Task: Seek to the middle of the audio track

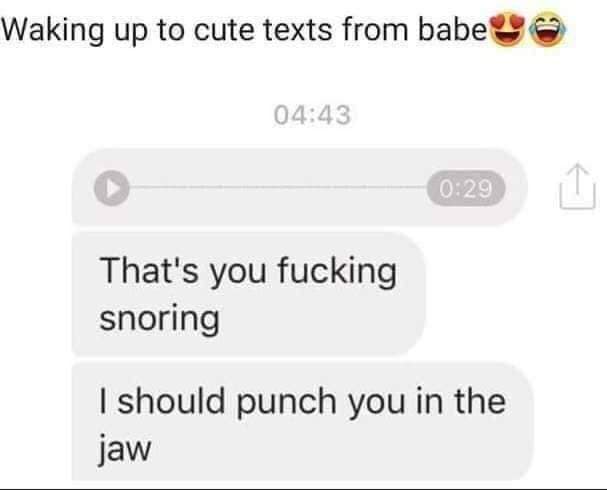Action: 278,187
